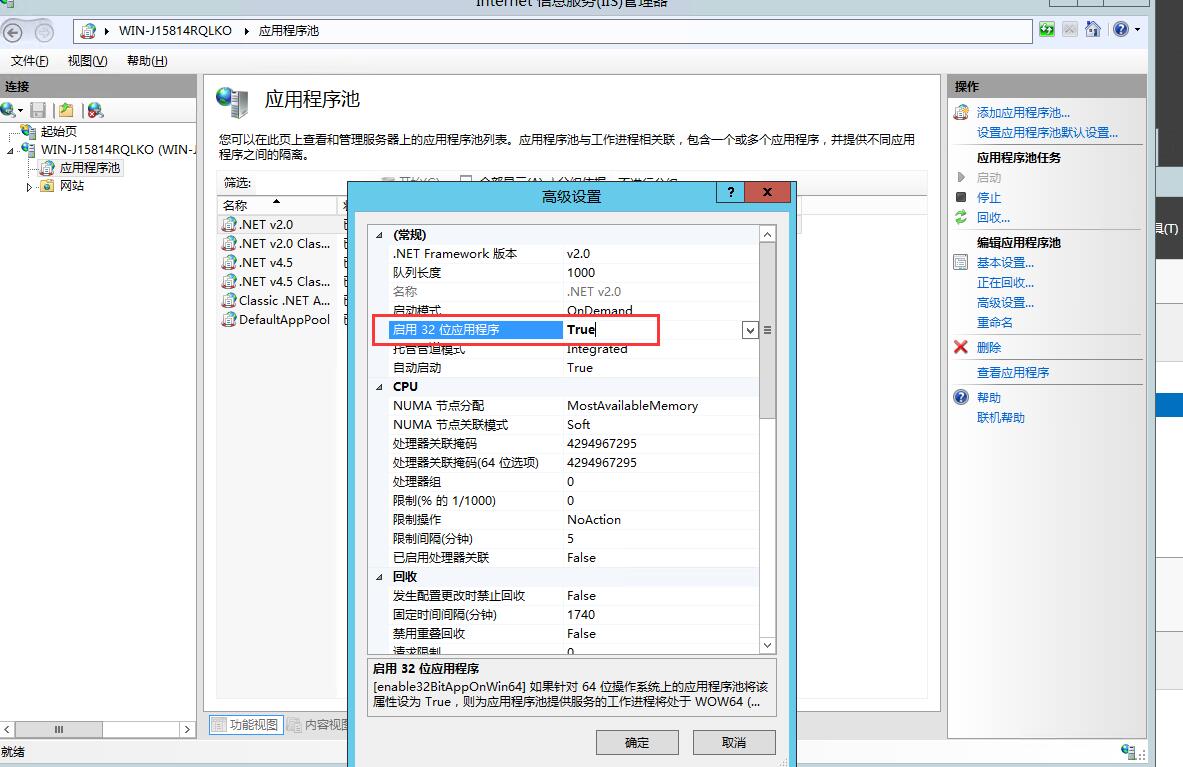Image resolution: width=1183 pixels, height=767 pixels.
Task: Expand the 网站 tree node
Action: [29, 186]
